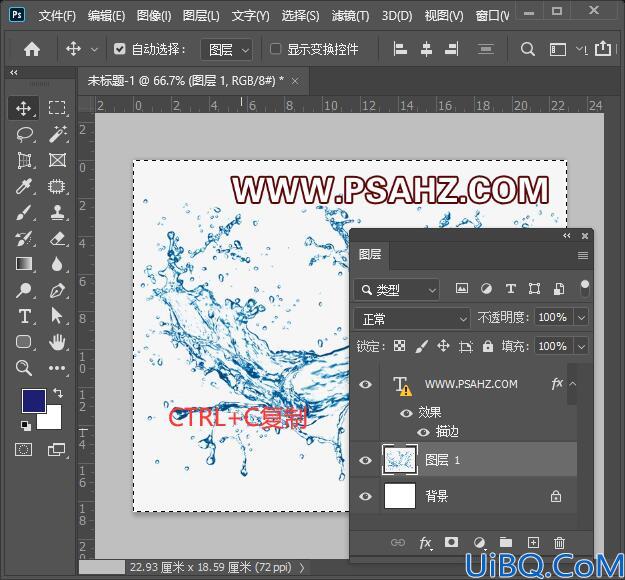Screen dimensions: 625x580
Task: Select the Eraser tool
Action: click(x=57, y=238)
